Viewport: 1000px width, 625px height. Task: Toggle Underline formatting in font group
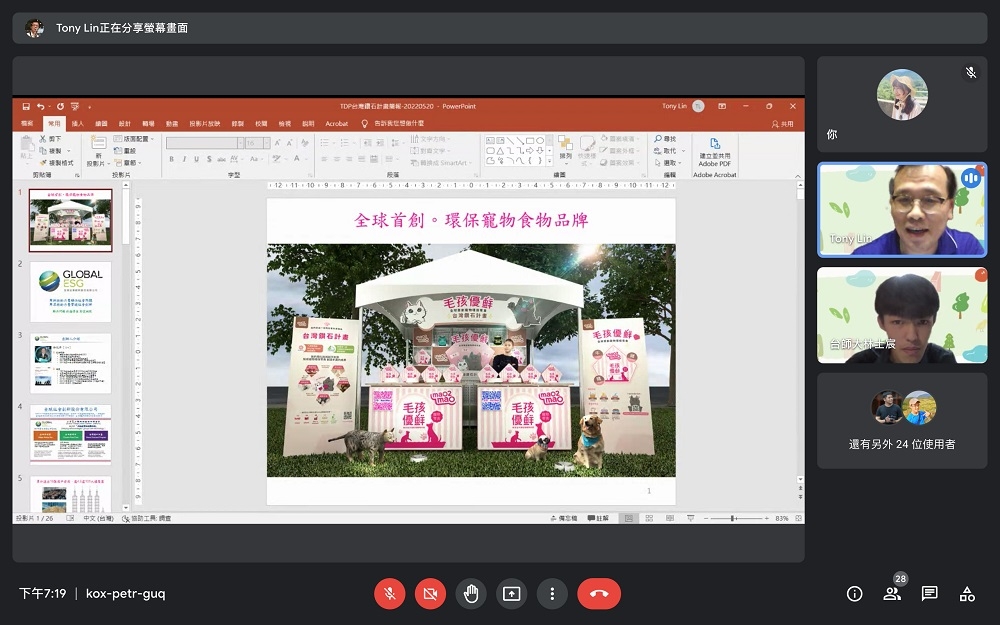[196, 159]
